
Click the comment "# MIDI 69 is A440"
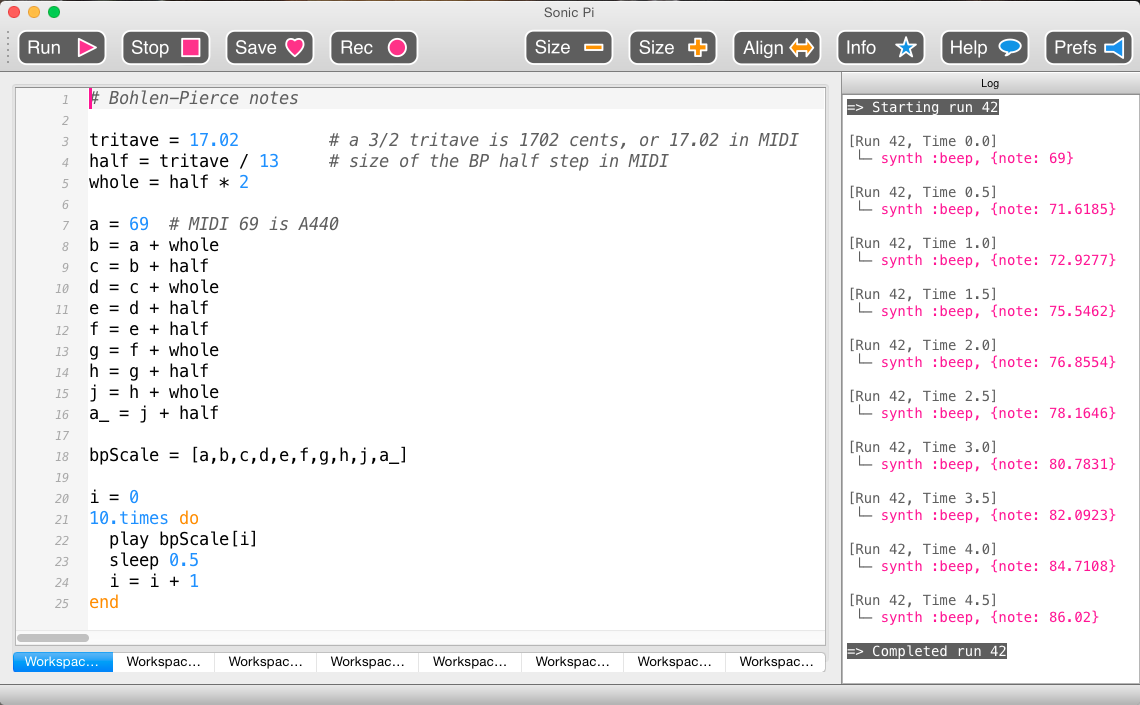(254, 224)
